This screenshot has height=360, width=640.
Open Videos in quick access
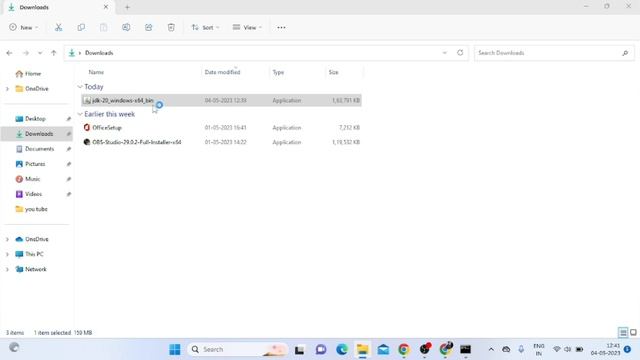tap(33, 194)
